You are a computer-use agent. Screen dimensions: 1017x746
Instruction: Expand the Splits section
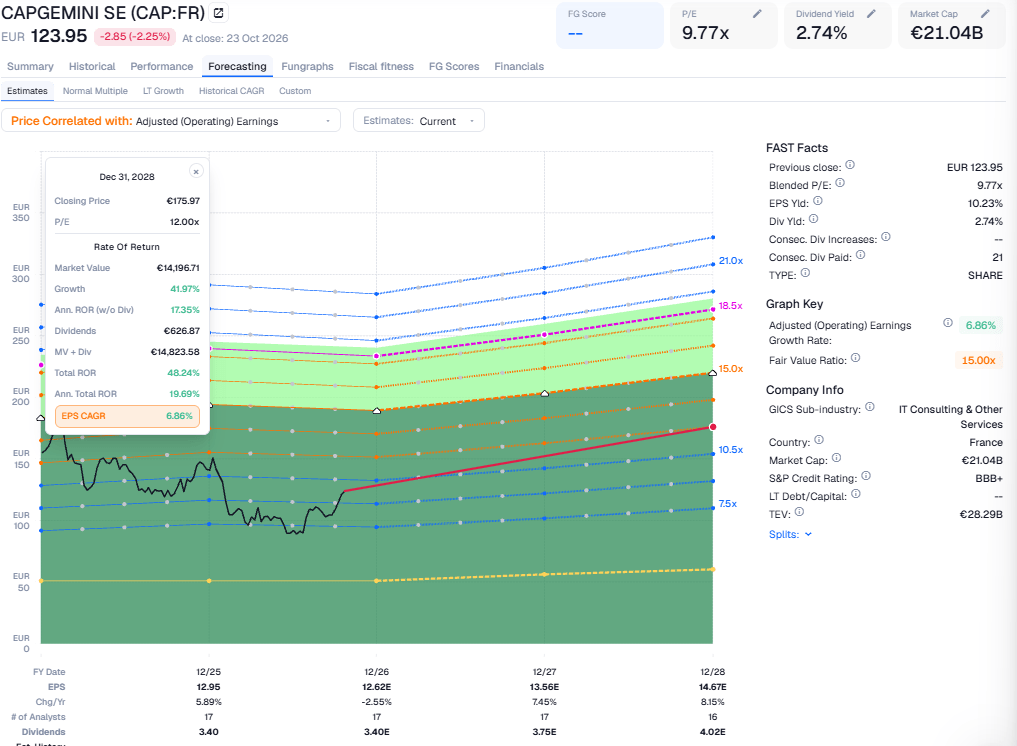tap(790, 535)
